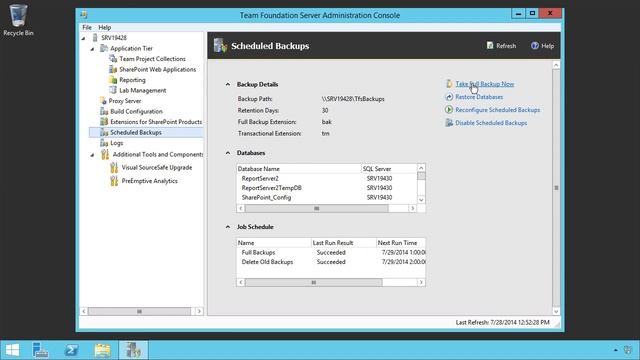Click the Restore Databases icon

(x=449, y=97)
